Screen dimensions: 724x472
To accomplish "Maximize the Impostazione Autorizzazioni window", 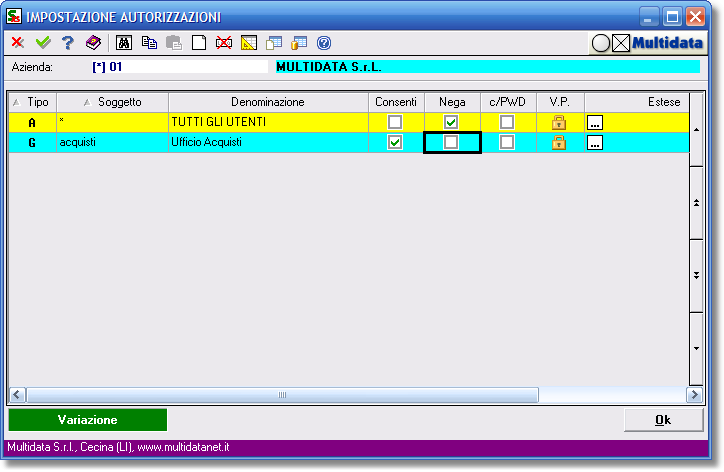I will [672, 17].
